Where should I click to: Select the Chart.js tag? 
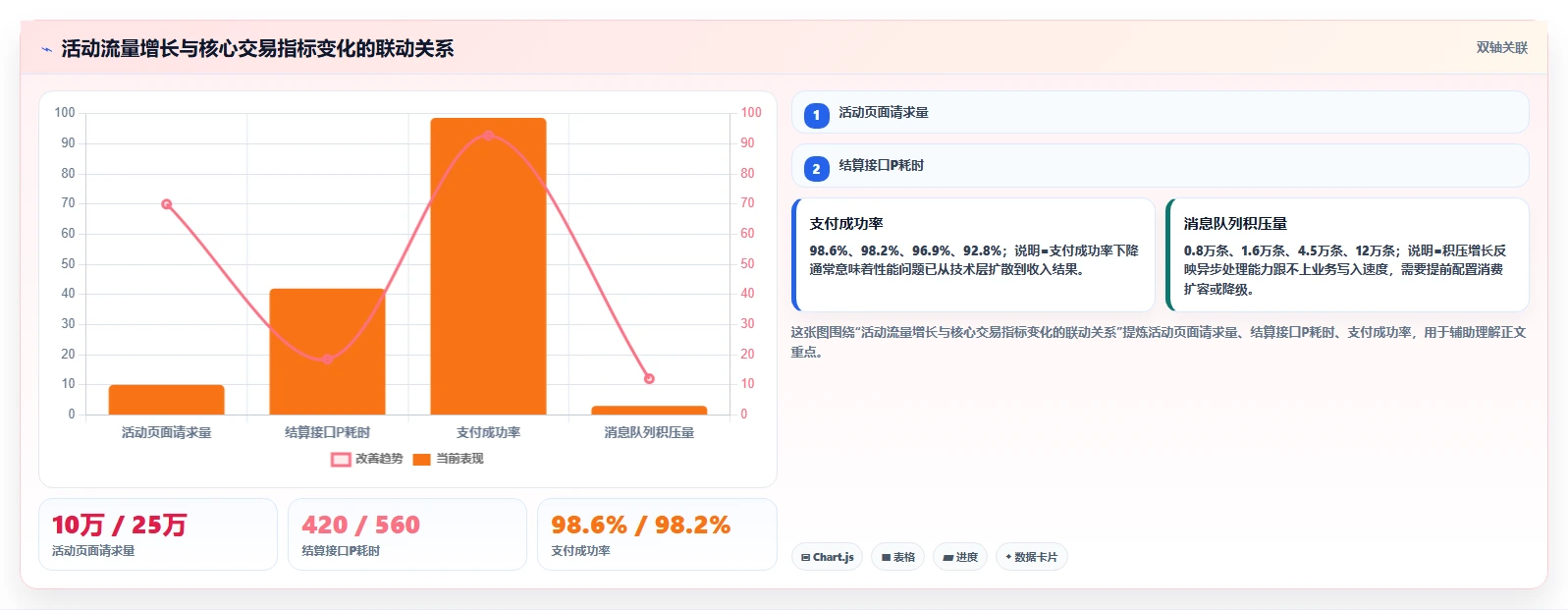827,557
